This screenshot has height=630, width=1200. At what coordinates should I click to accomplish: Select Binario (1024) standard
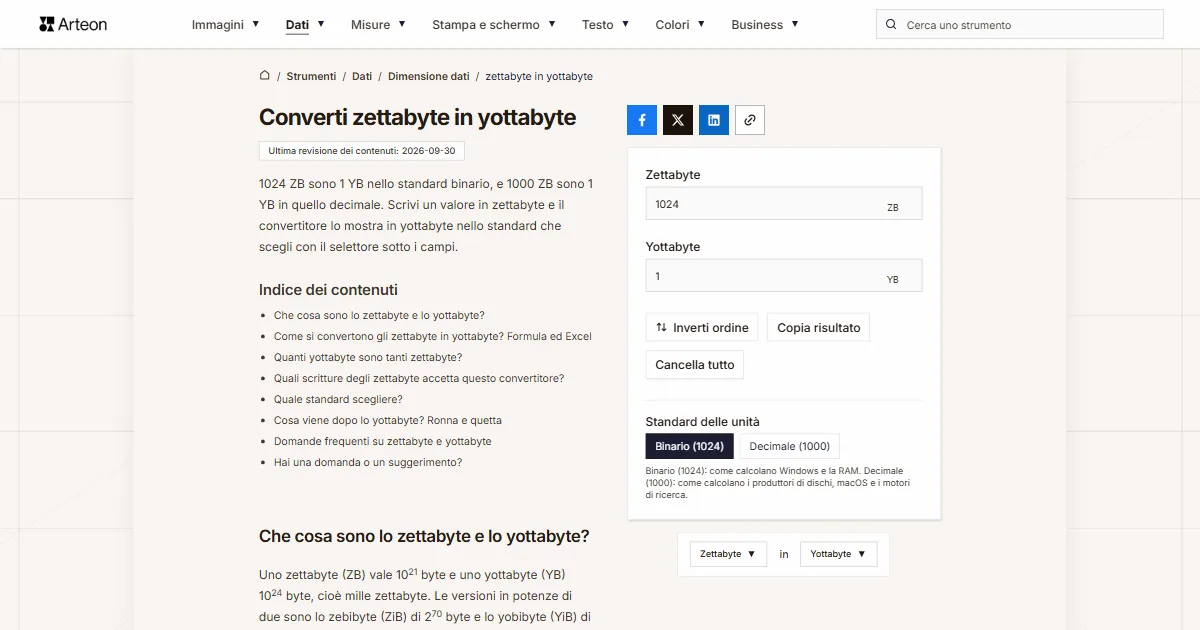690,446
